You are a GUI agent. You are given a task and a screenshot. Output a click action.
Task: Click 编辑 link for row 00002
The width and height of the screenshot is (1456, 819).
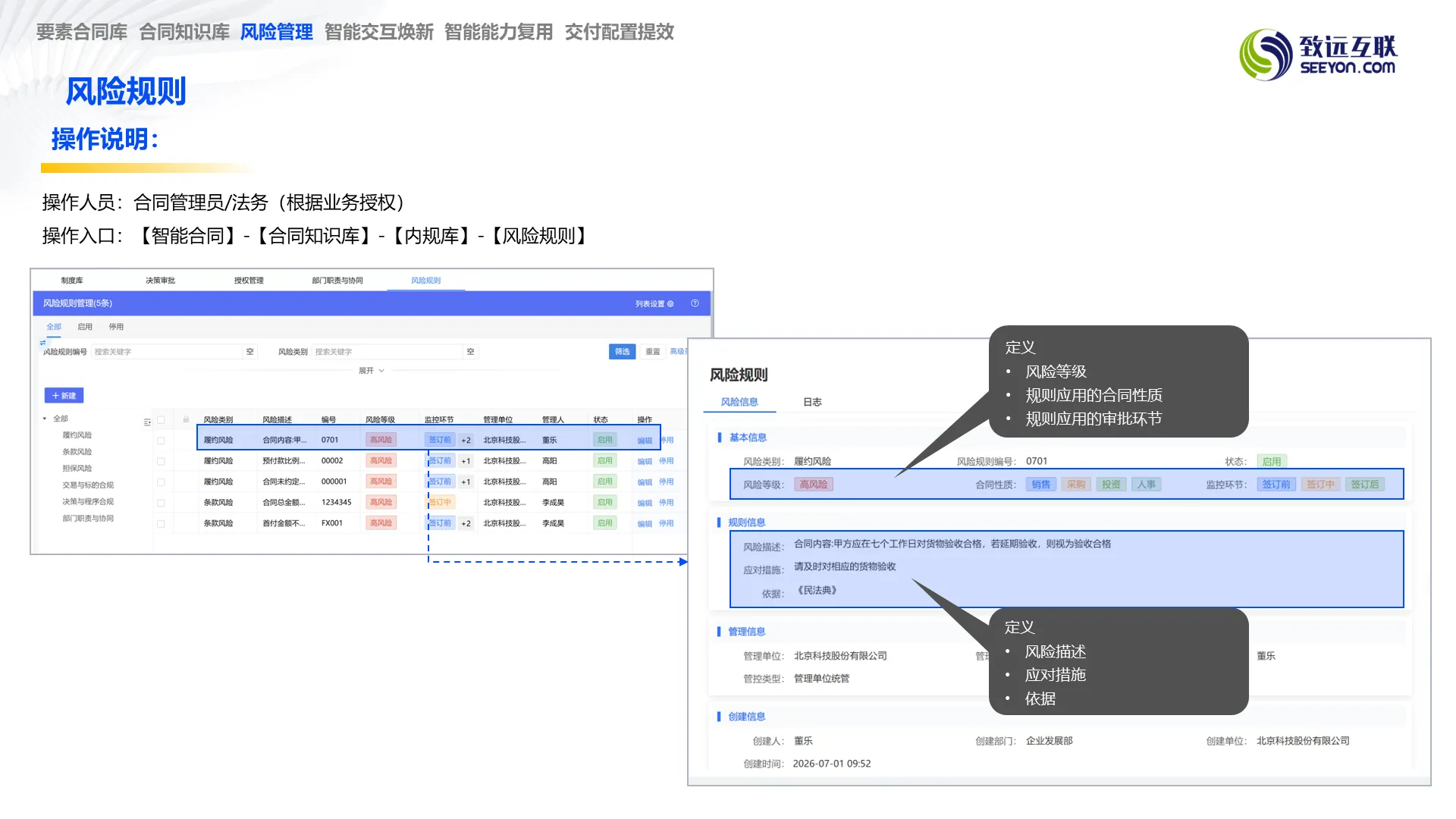pyautogui.click(x=645, y=461)
